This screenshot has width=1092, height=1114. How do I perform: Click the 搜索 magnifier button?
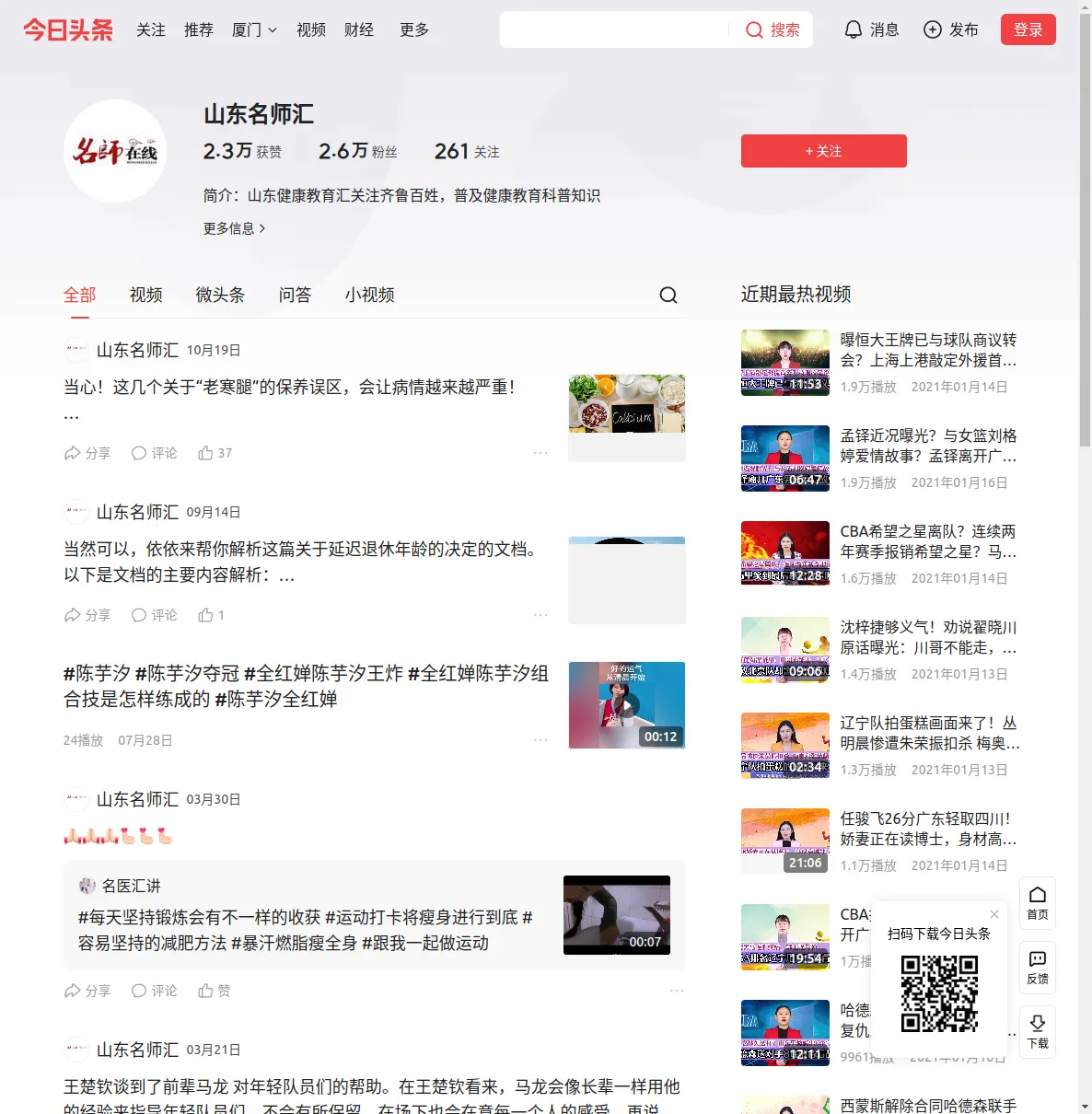click(773, 29)
